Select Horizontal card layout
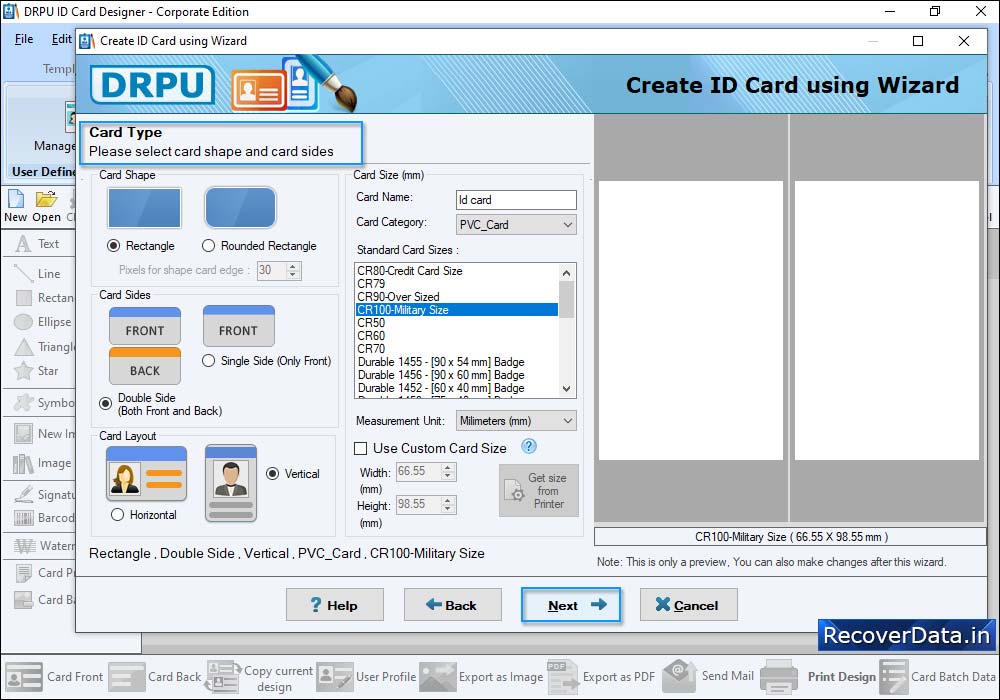1000x700 pixels. (x=117, y=514)
